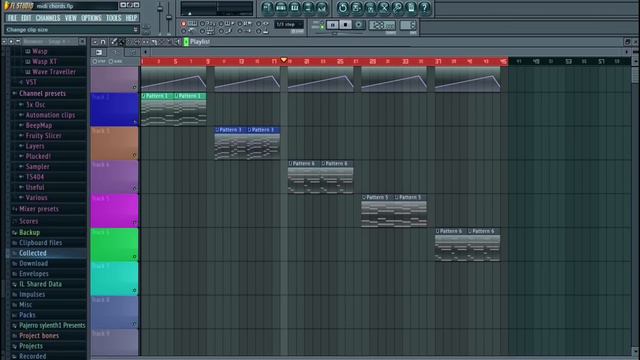Open the step sequencer shortcut icon
The height and width of the screenshot is (360, 640).
pos(281,7)
